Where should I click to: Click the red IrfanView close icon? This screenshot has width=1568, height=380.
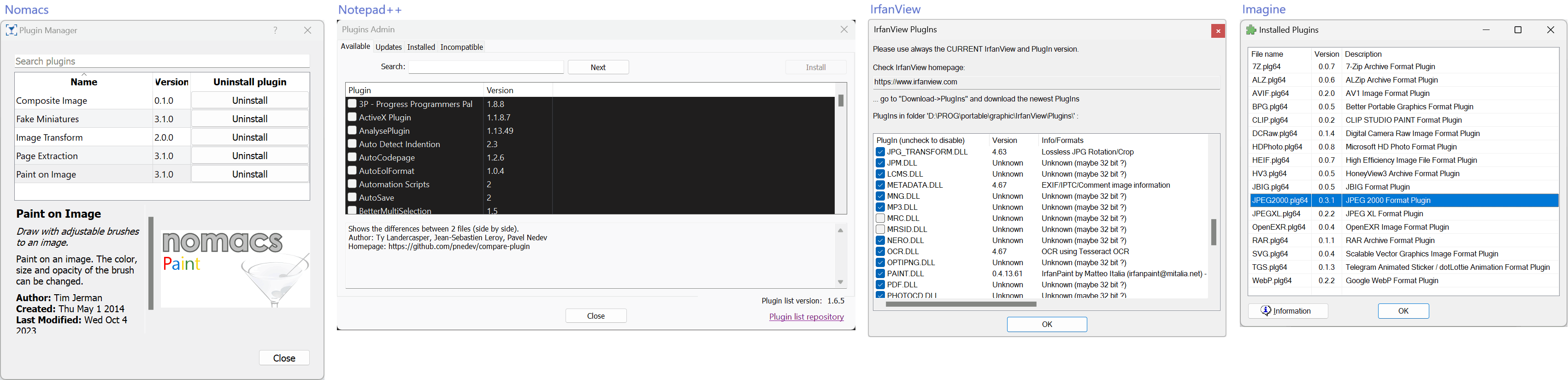click(x=1217, y=31)
